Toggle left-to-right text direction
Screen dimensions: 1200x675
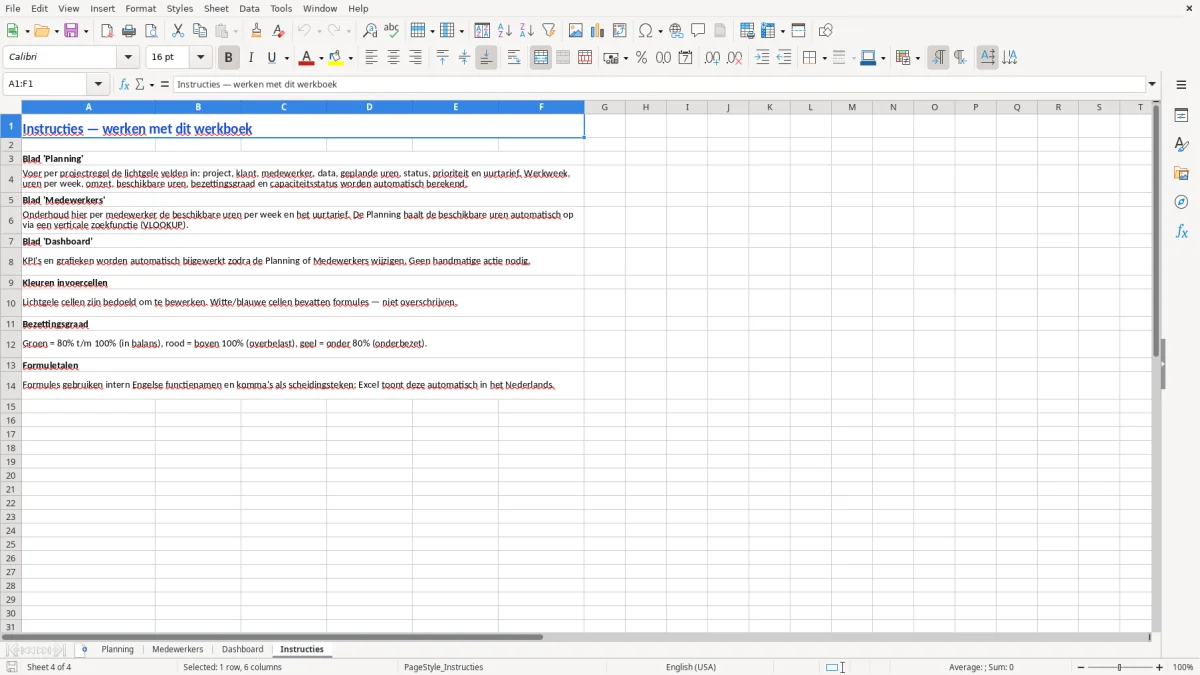tap(938, 58)
